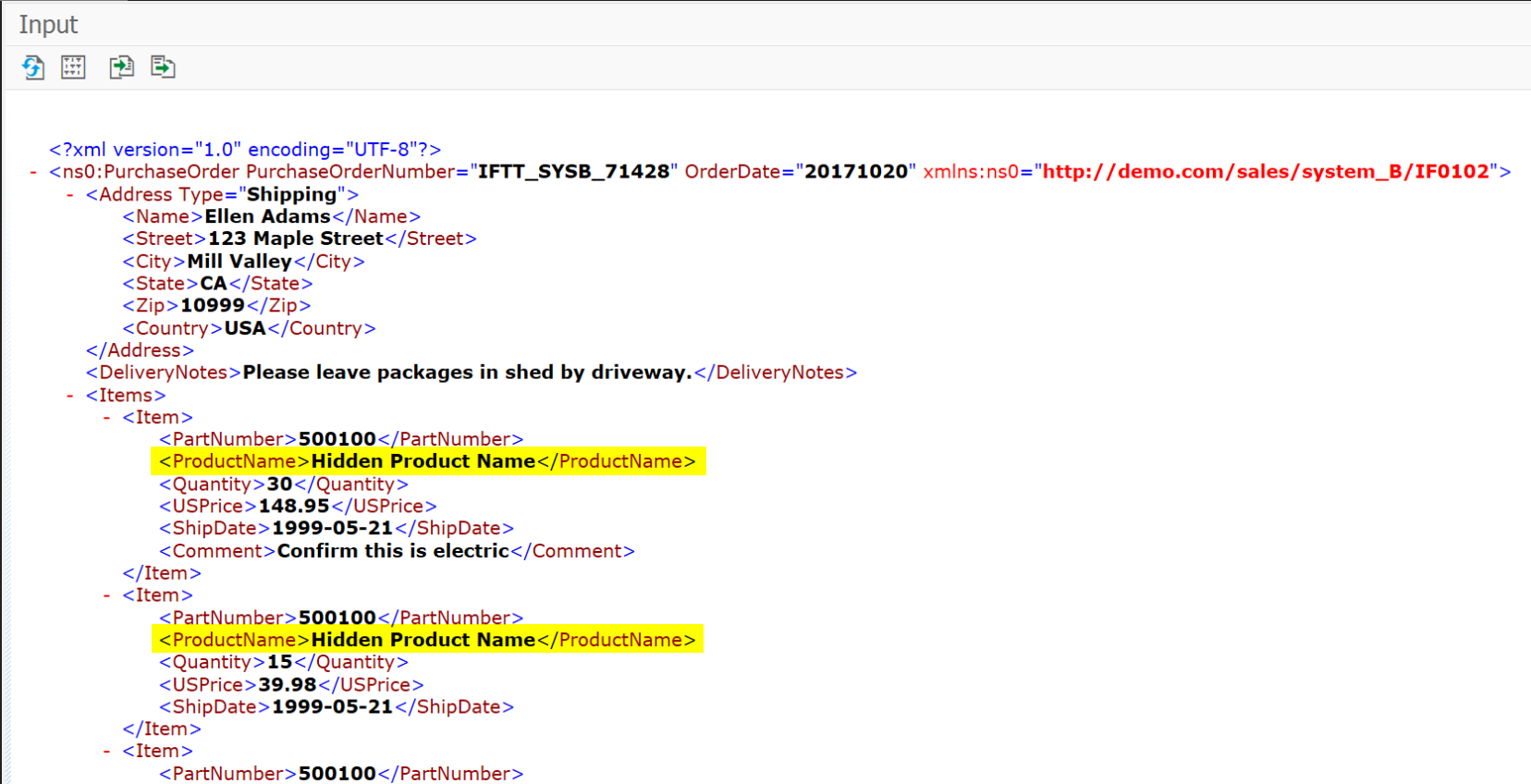The width and height of the screenshot is (1531, 784).
Task: Collapse the ns0:PurchaseOrder root node
Action: click(33, 172)
